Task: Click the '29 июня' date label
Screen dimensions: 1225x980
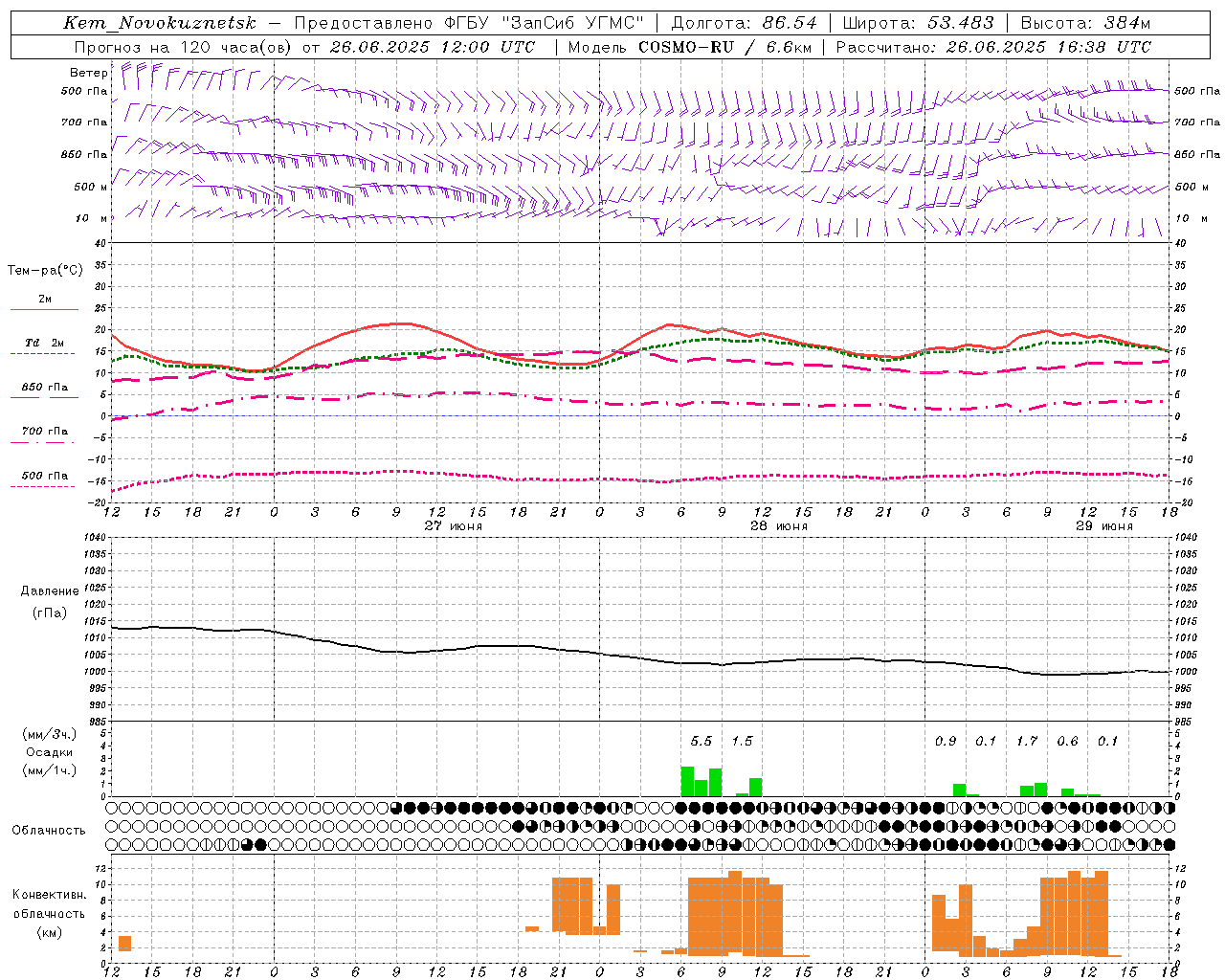Action: pos(1104,526)
